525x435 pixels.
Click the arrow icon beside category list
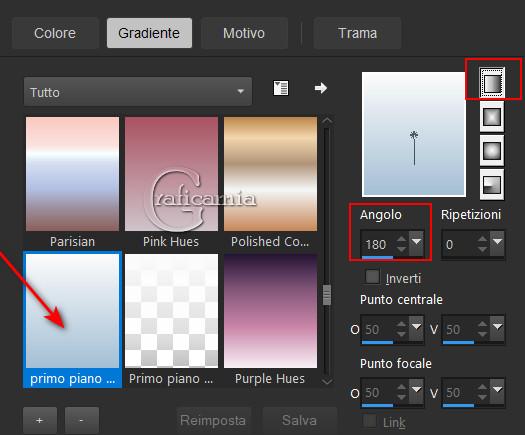click(x=321, y=88)
